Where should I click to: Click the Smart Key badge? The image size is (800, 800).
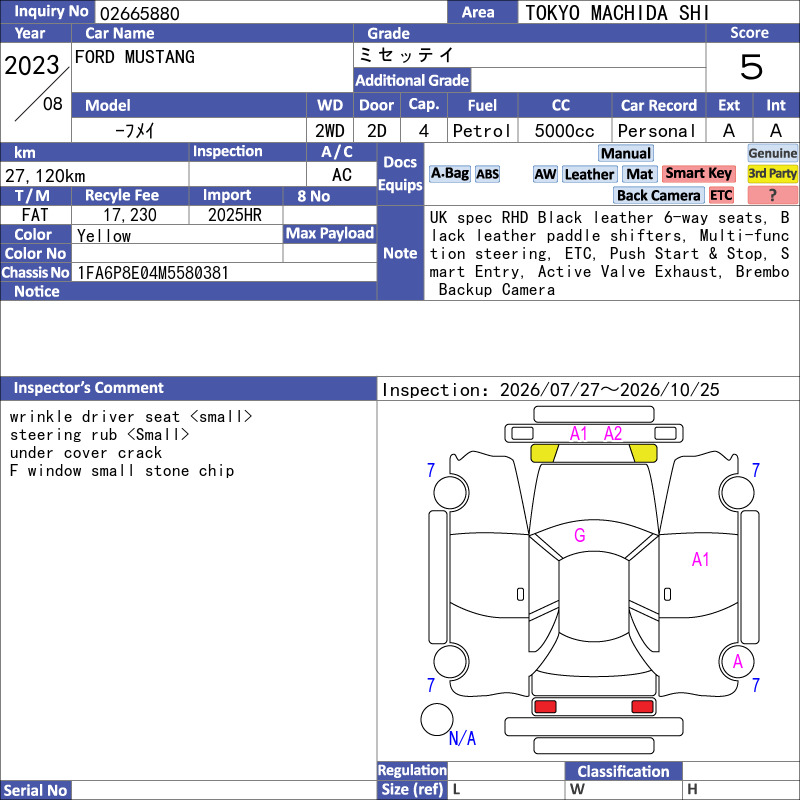(698, 173)
